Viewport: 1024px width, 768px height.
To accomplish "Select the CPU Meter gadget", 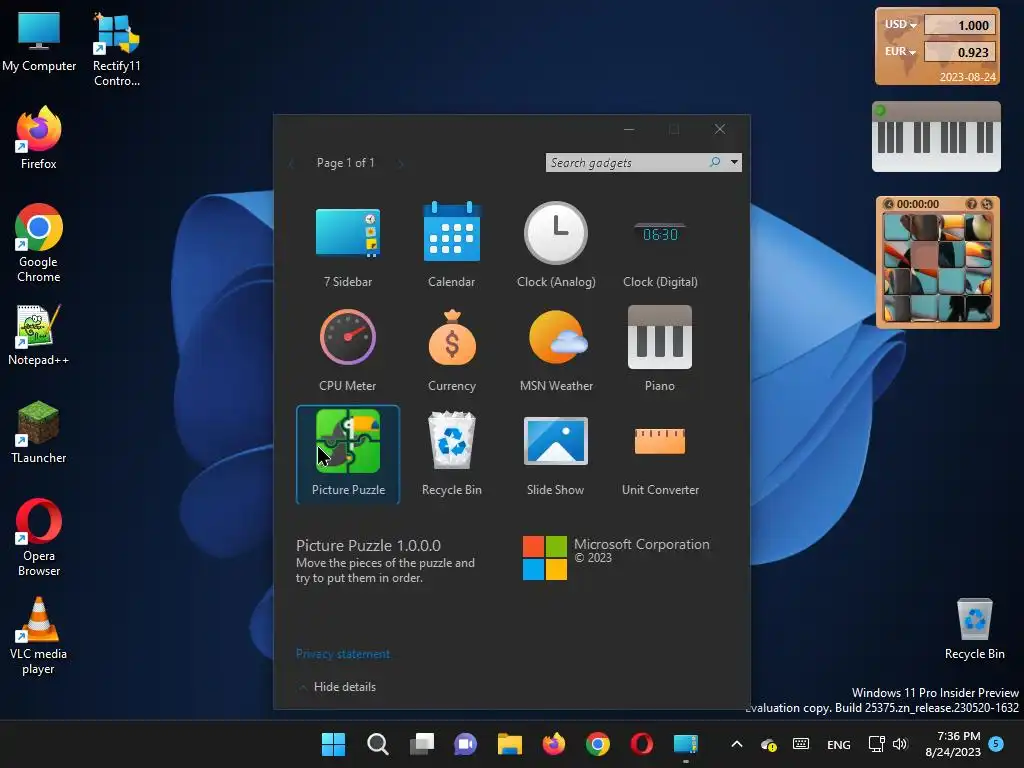I will (347, 350).
